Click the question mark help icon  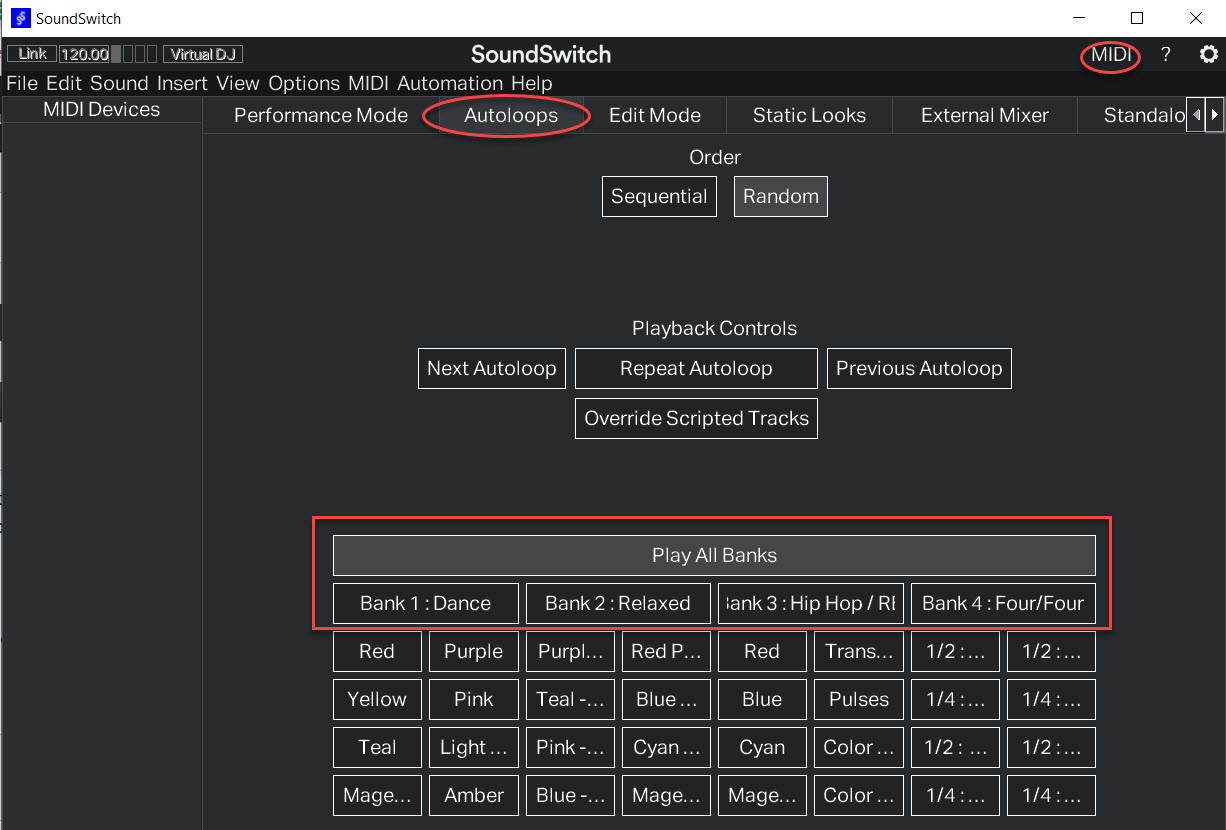pos(1165,55)
